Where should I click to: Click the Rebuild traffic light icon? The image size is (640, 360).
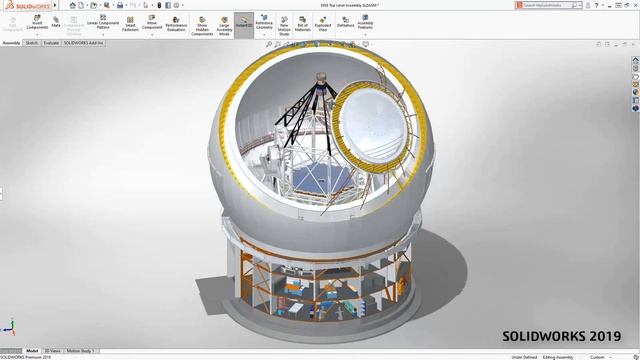159,5
